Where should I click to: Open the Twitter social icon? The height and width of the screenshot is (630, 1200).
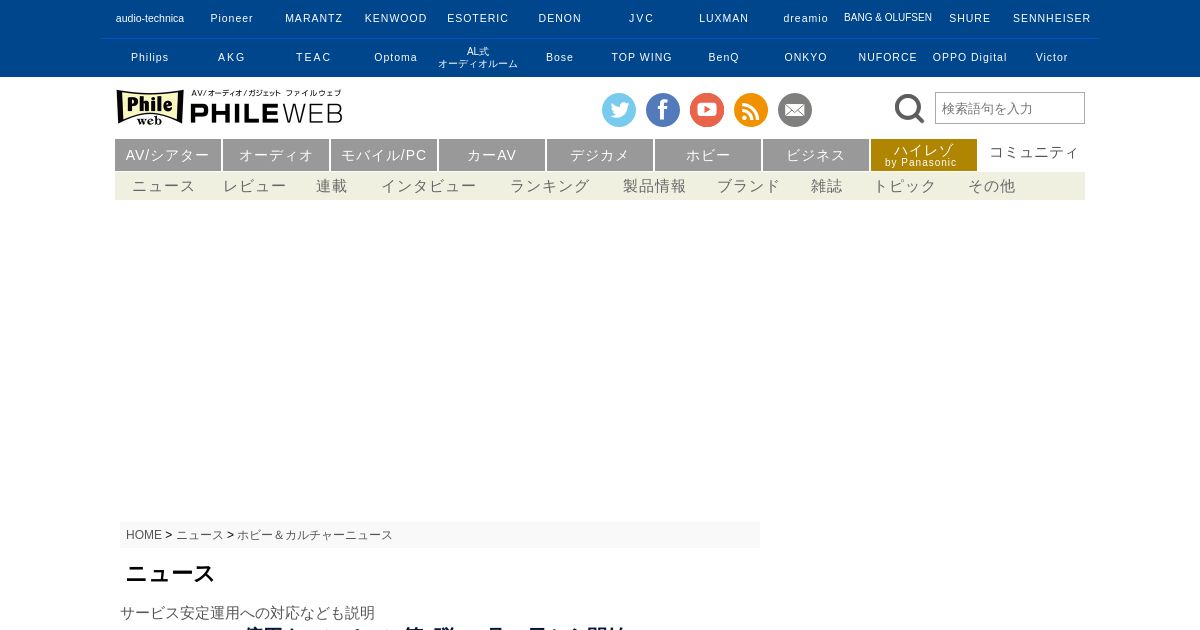(x=619, y=110)
